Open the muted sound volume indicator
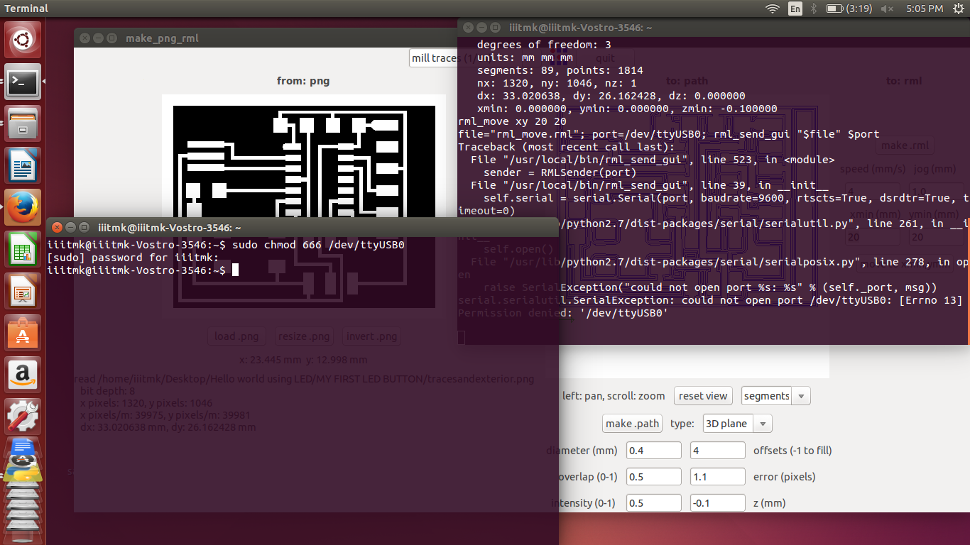 pos(887,9)
